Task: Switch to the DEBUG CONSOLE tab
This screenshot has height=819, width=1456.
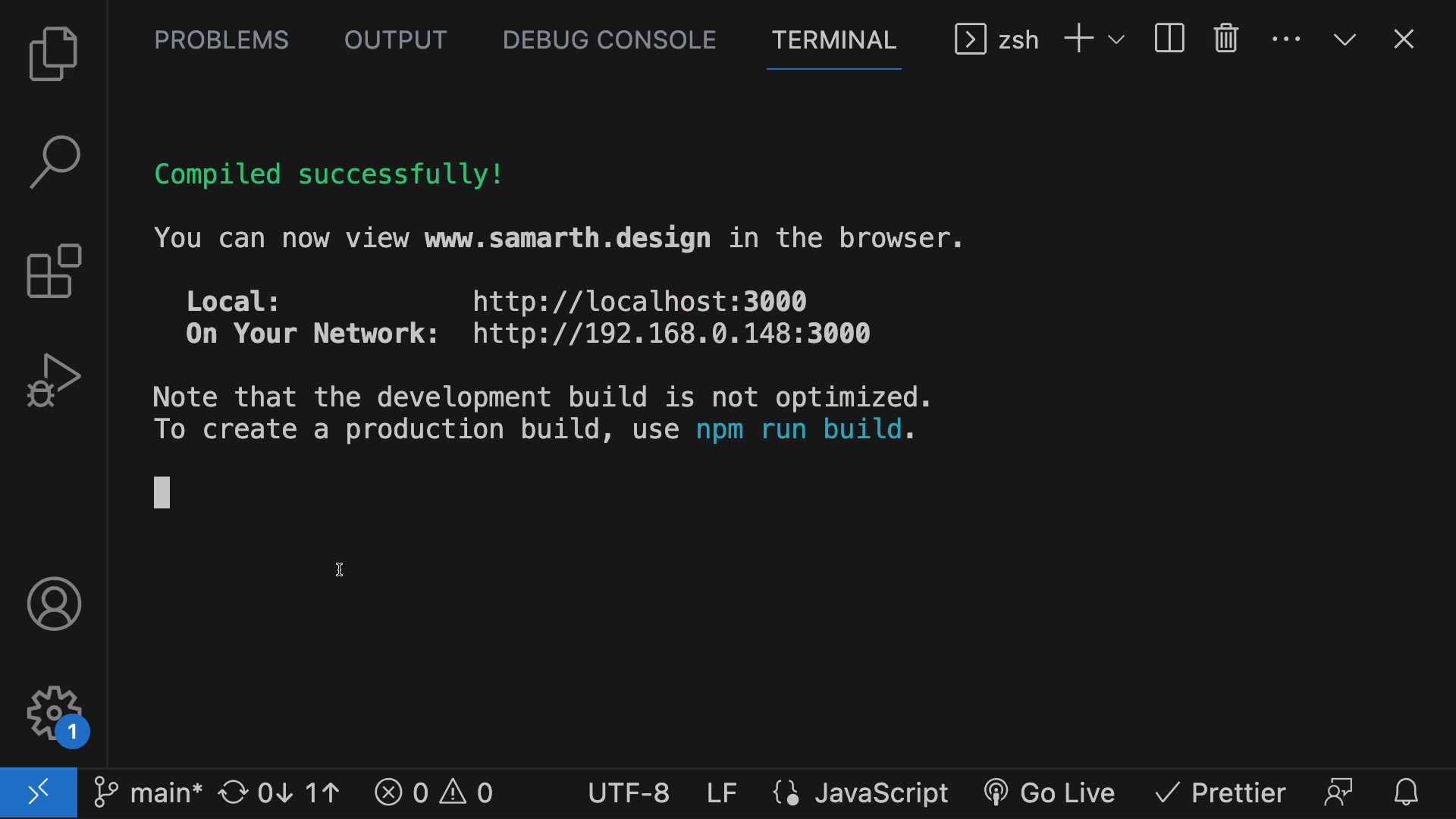Action: click(609, 39)
